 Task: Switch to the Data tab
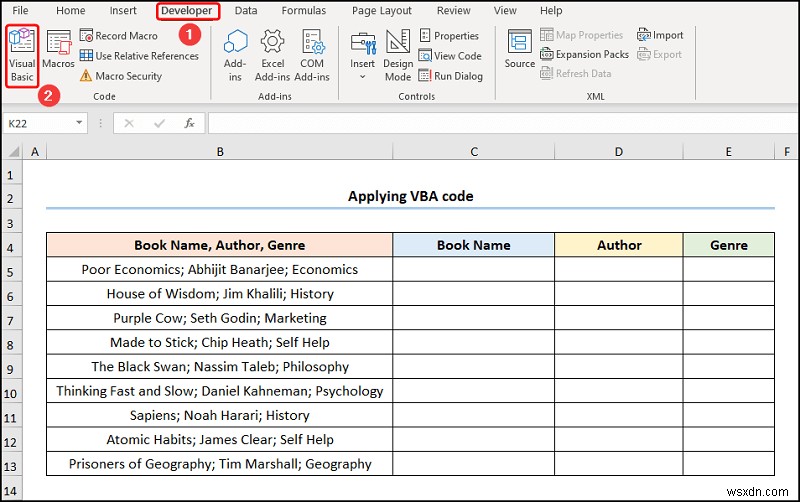246,10
